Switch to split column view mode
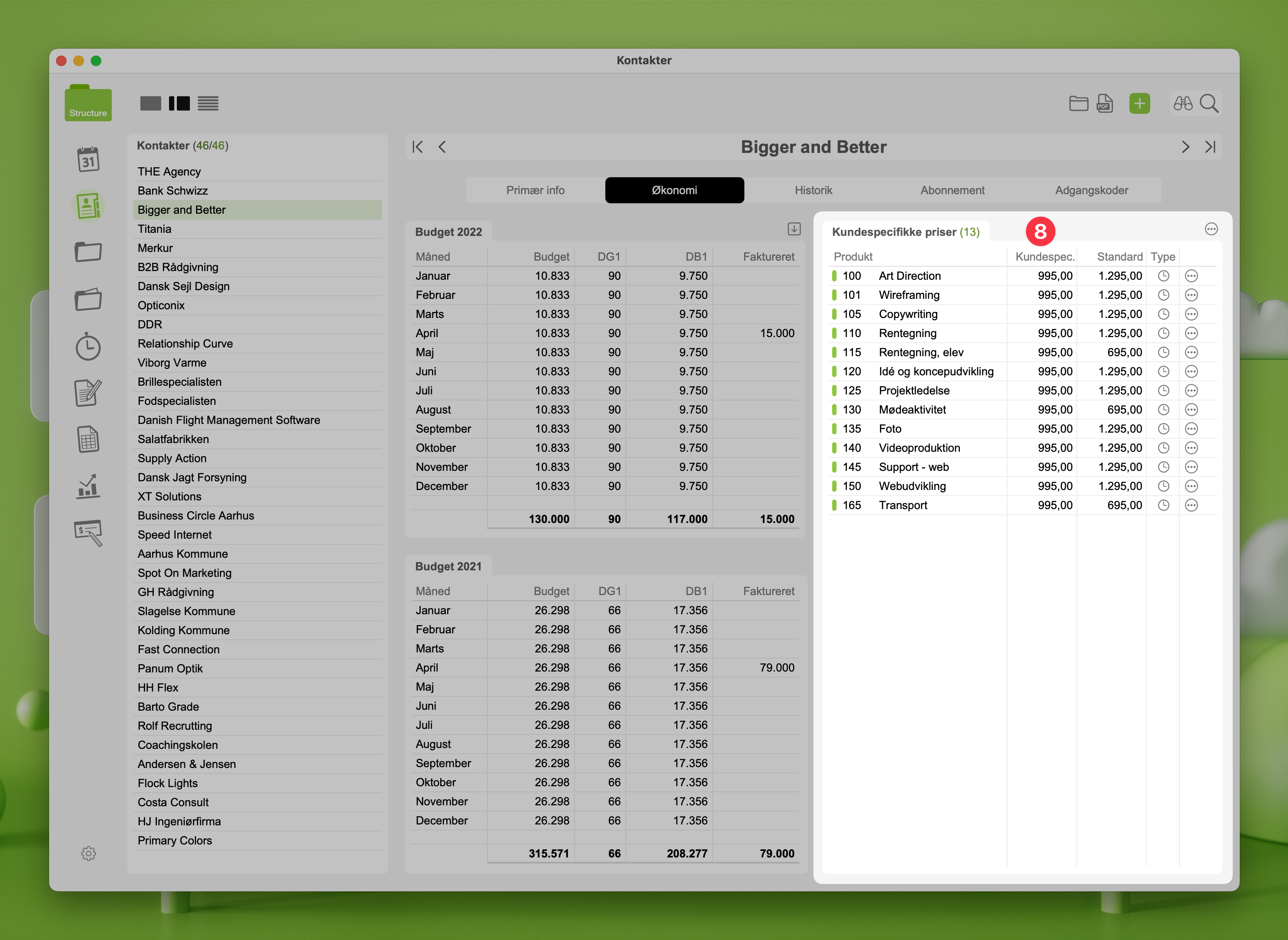 tap(179, 103)
